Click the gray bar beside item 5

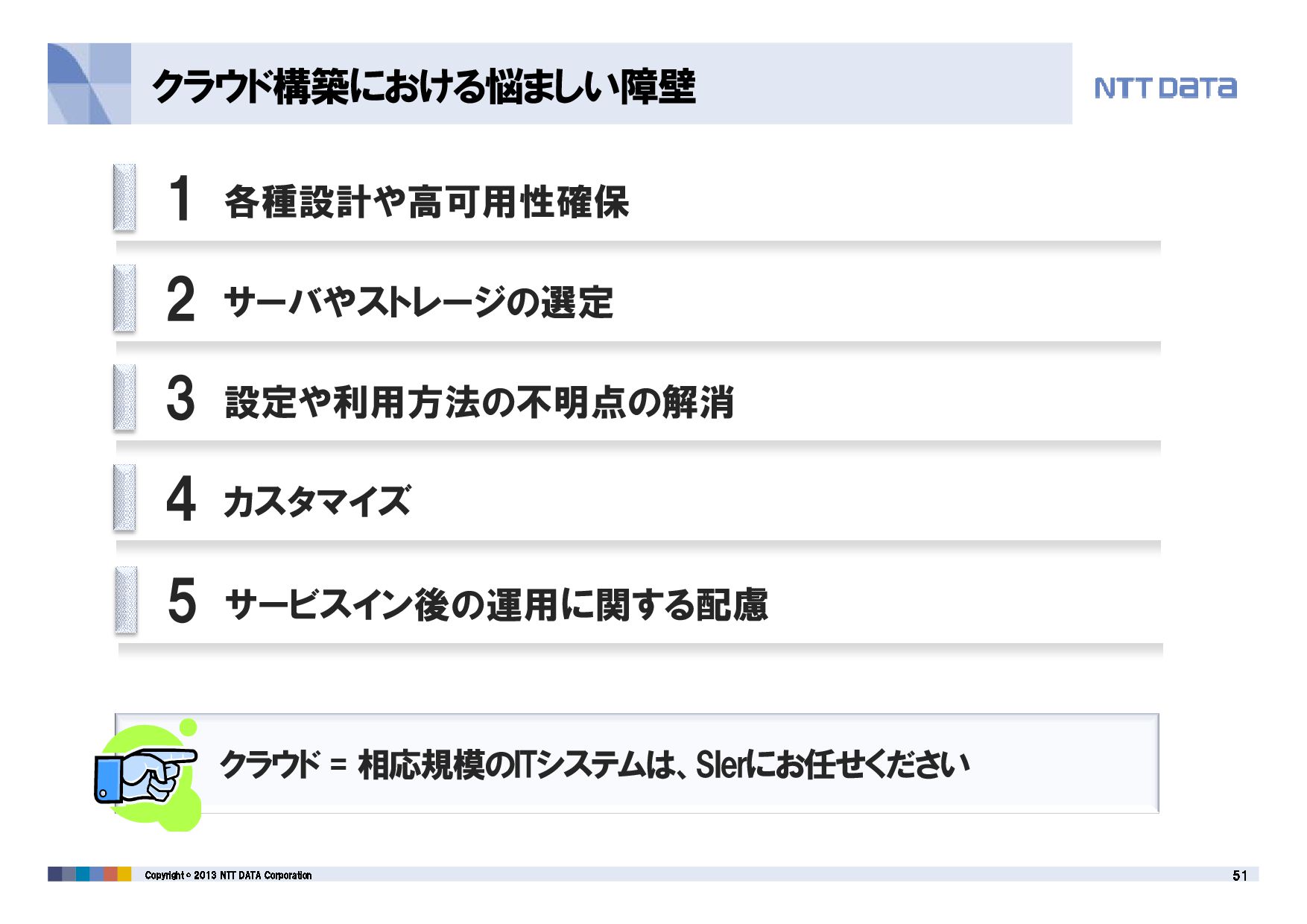pos(126,601)
